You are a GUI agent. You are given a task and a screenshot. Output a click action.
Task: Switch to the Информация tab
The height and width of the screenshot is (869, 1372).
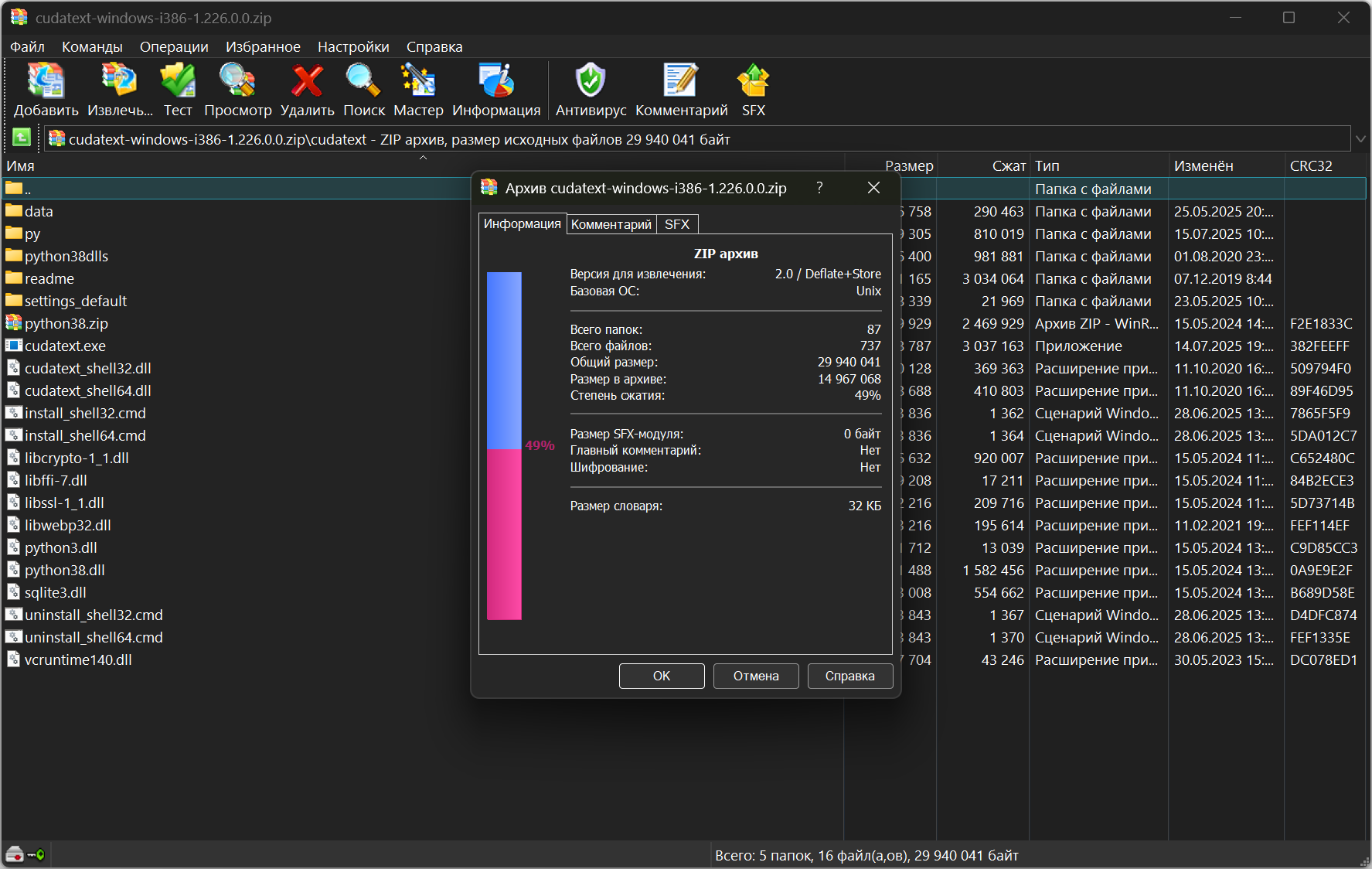pyautogui.click(x=523, y=223)
